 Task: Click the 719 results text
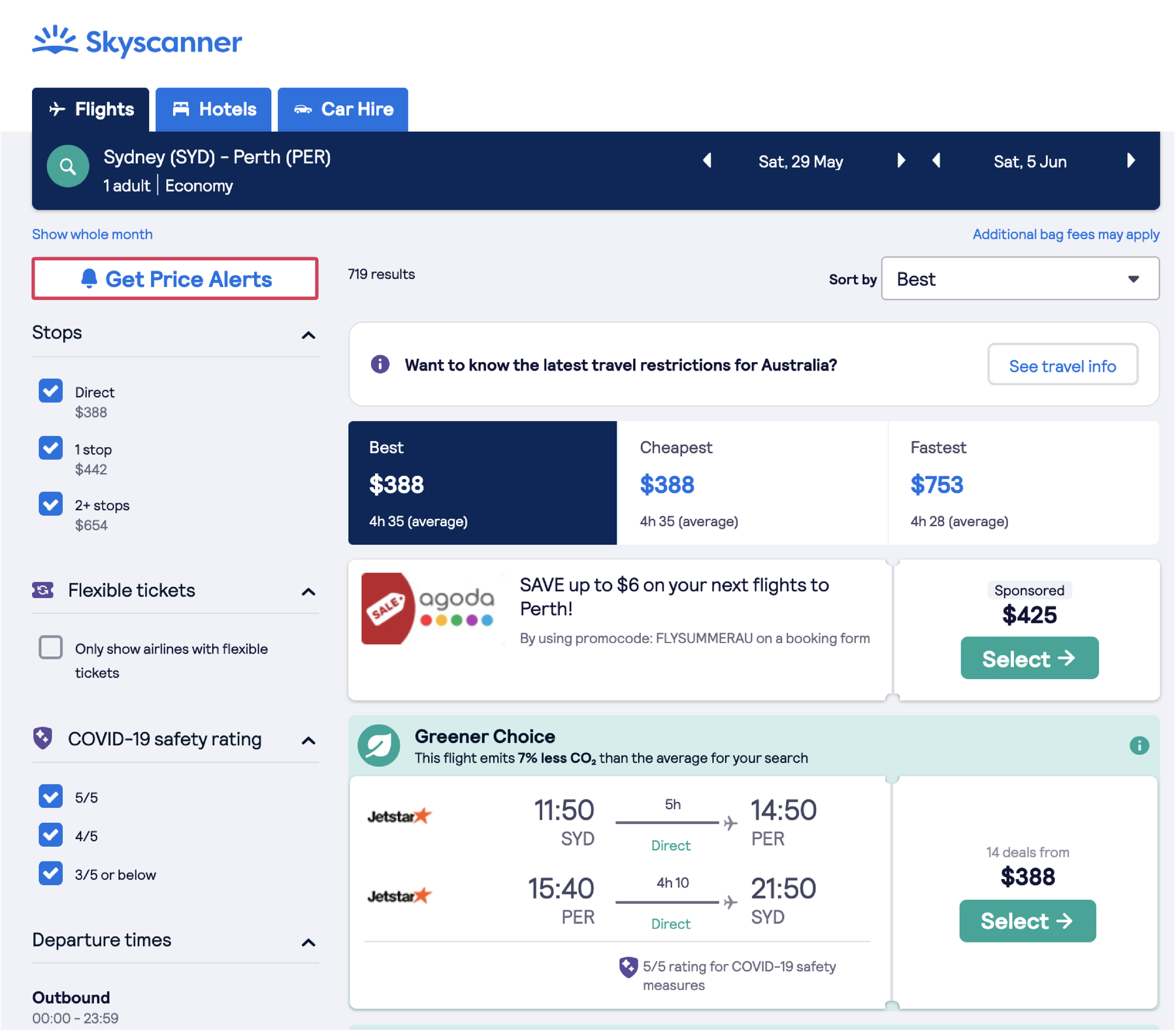(x=381, y=274)
